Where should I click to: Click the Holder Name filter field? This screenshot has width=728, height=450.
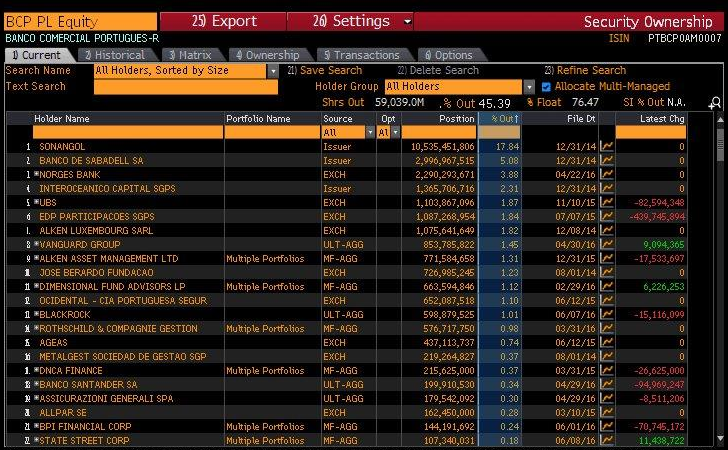click(128, 132)
